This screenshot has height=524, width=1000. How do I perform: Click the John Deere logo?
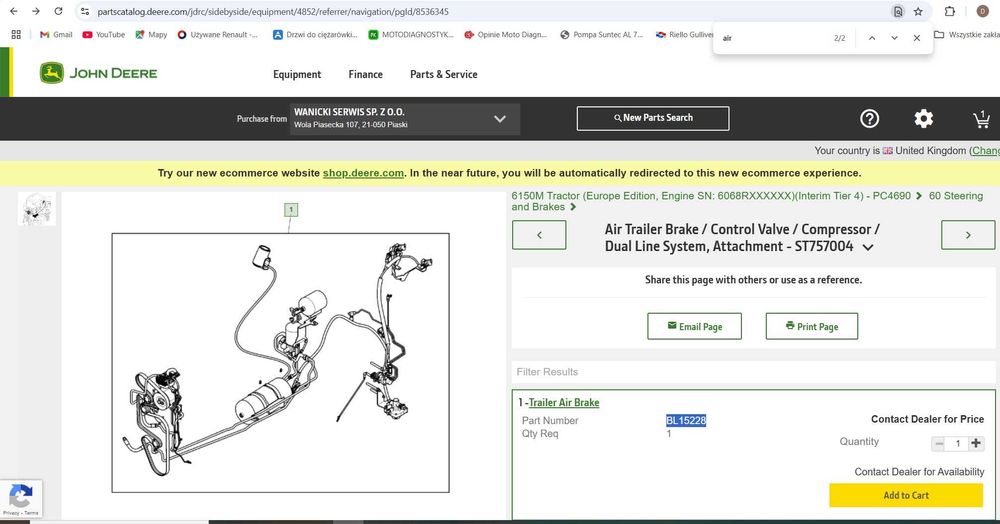click(x=98, y=73)
